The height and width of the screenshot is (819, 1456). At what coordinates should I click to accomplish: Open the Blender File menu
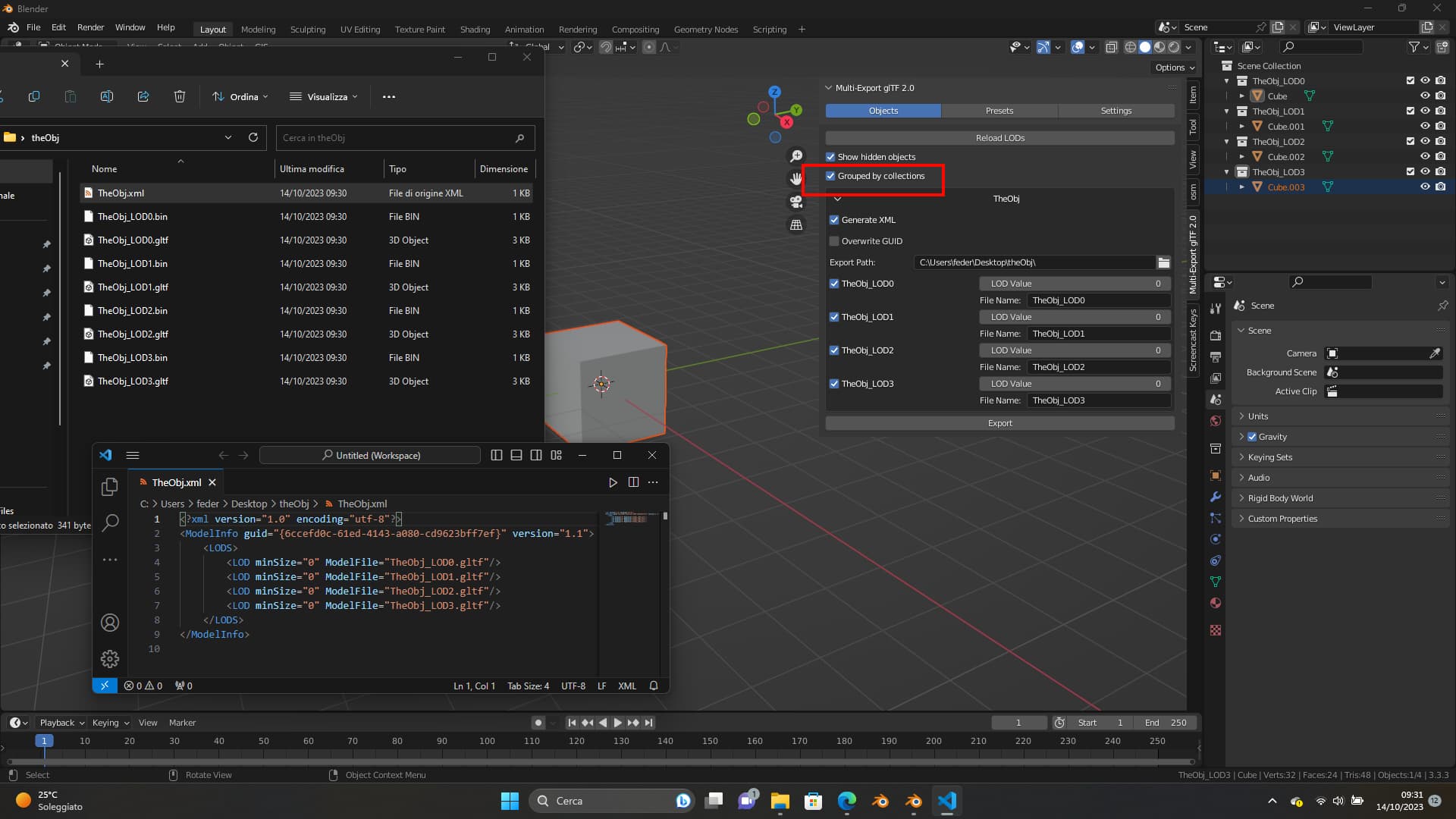tap(33, 27)
